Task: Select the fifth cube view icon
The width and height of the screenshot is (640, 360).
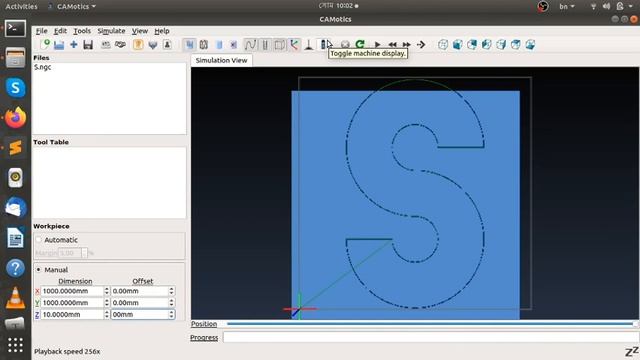Action: point(501,44)
